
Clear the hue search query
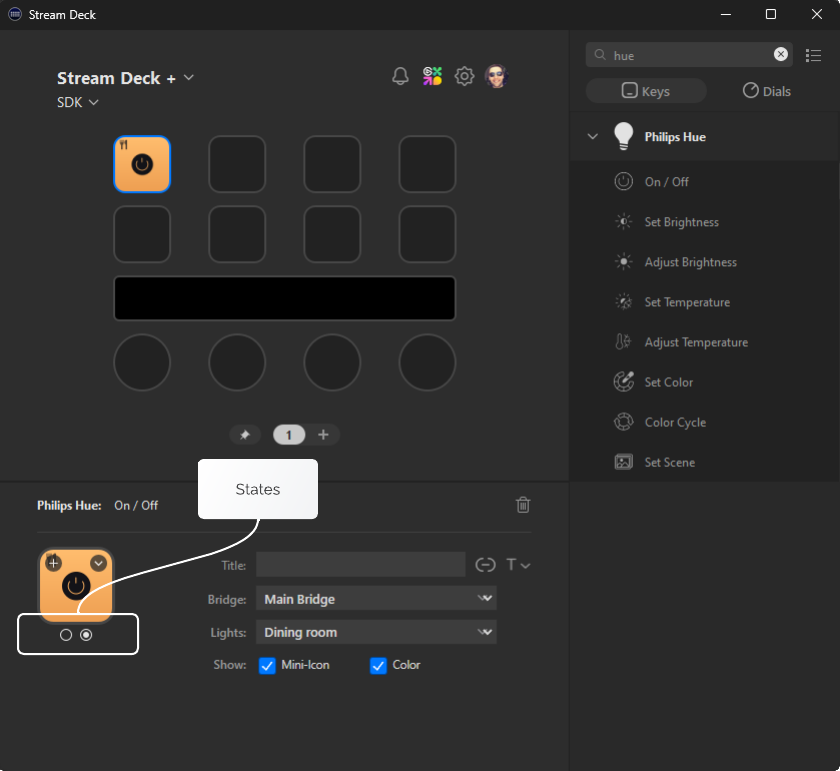point(780,55)
